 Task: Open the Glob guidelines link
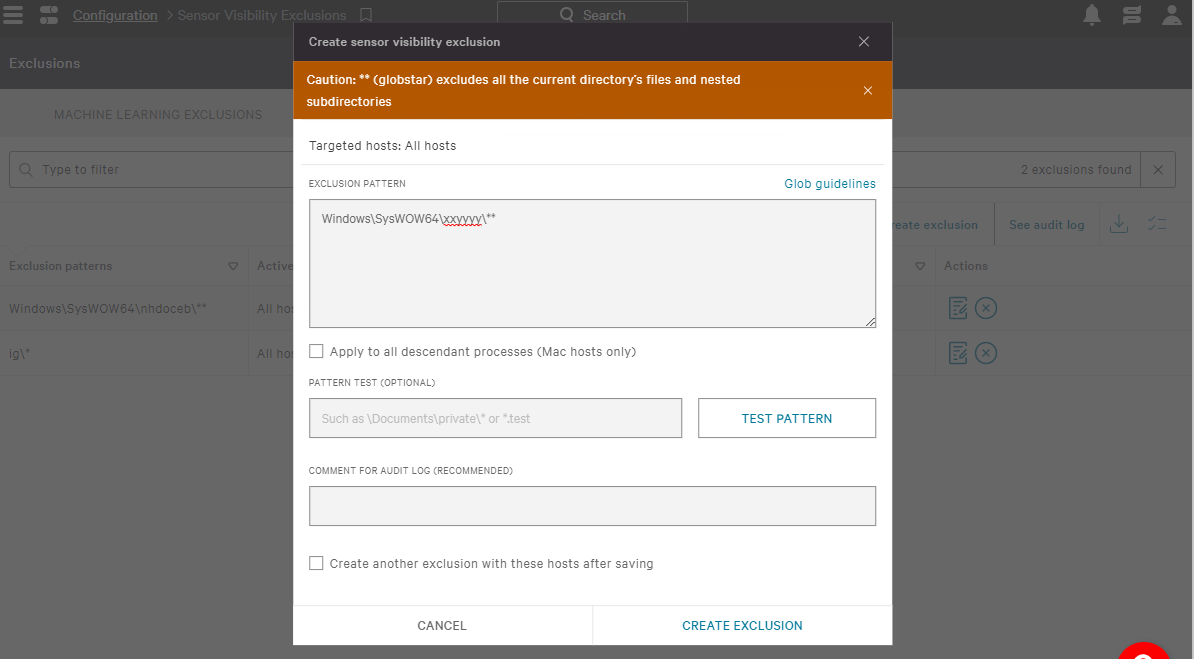click(829, 184)
